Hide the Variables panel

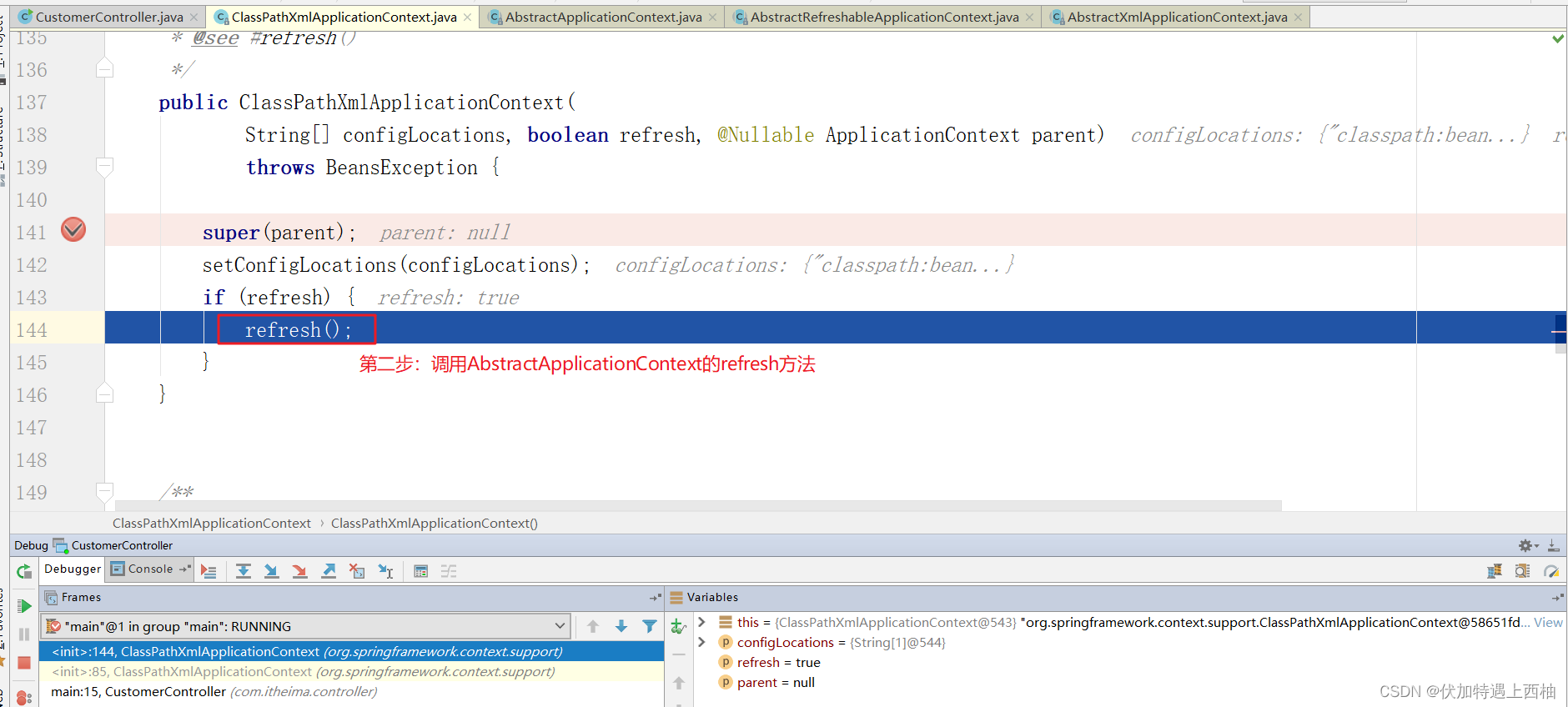[1557, 598]
